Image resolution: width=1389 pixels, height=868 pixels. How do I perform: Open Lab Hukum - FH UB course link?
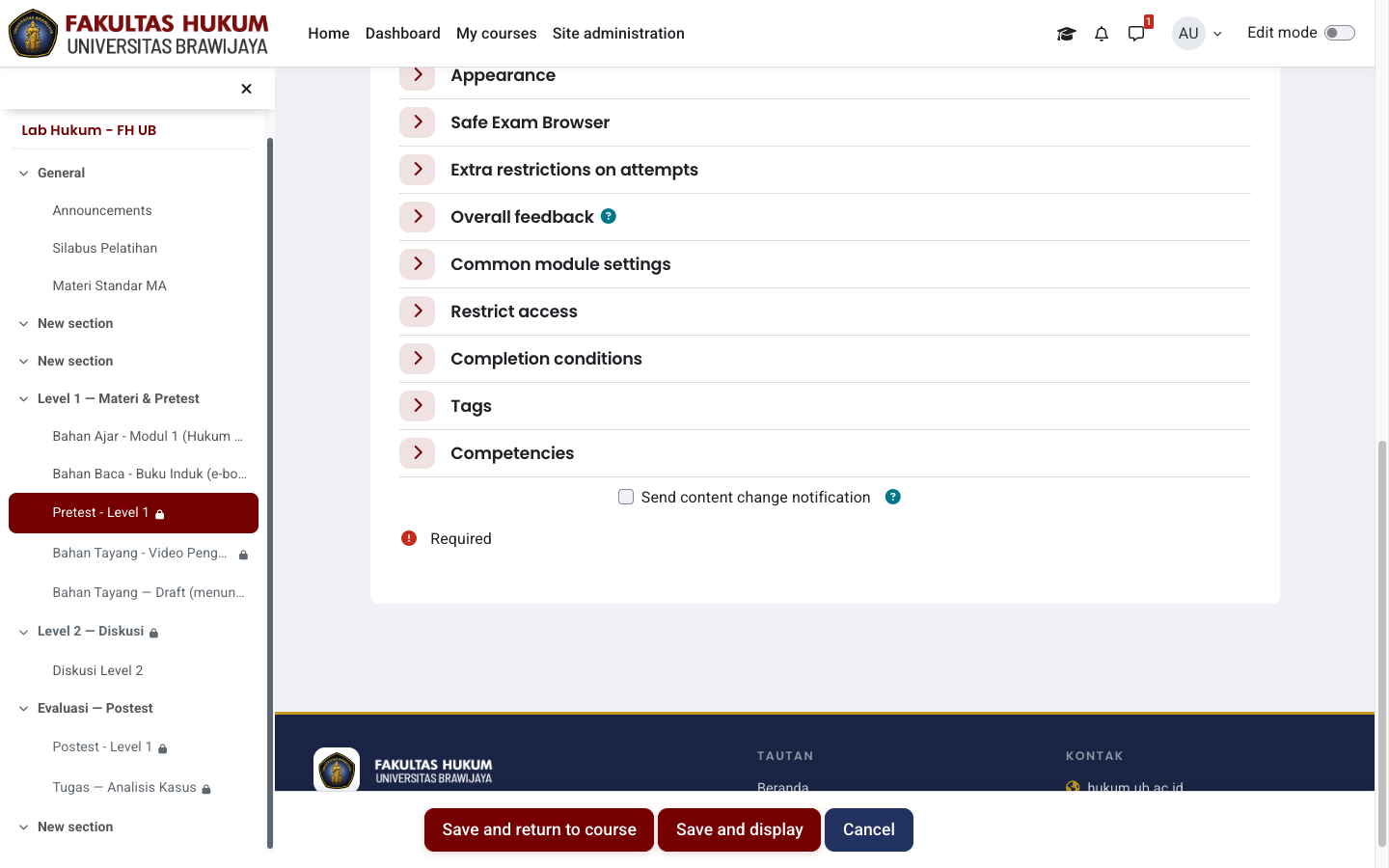click(89, 130)
